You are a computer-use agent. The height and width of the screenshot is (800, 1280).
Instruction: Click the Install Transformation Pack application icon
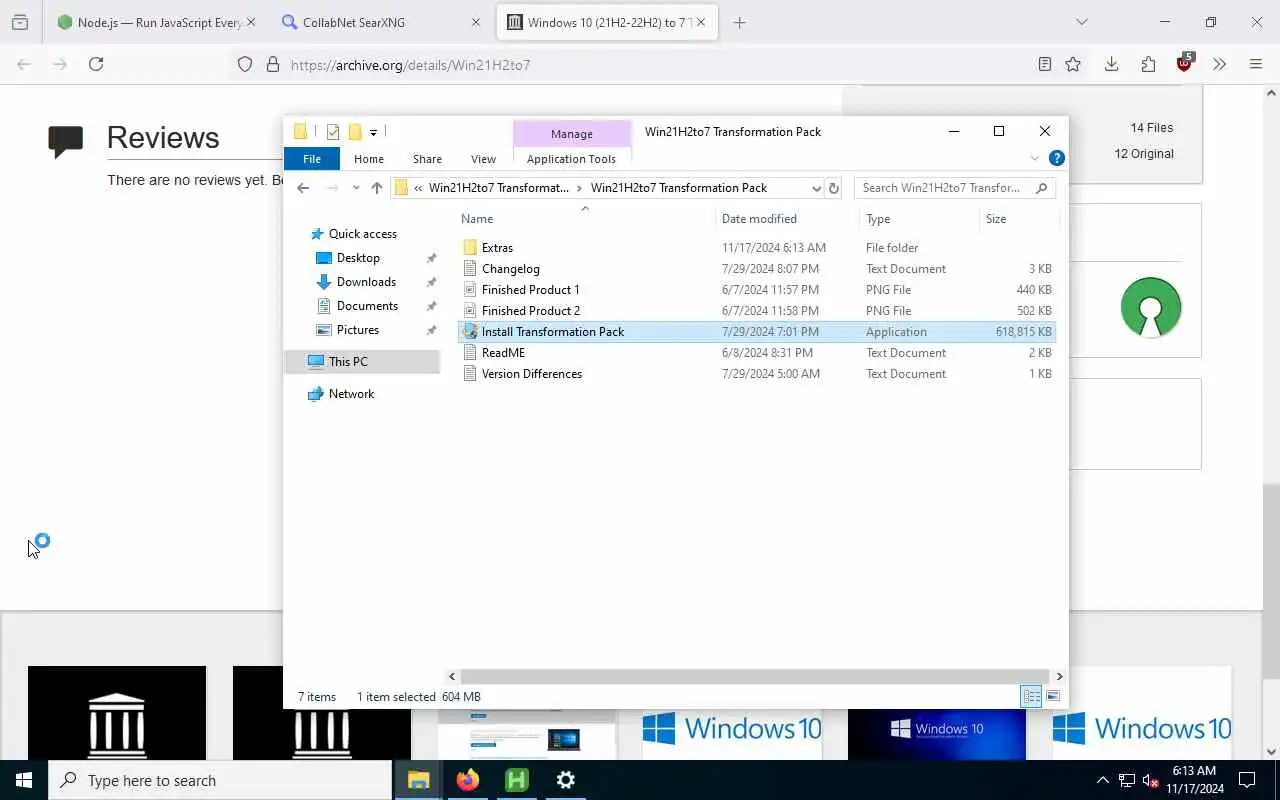(470, 332)
